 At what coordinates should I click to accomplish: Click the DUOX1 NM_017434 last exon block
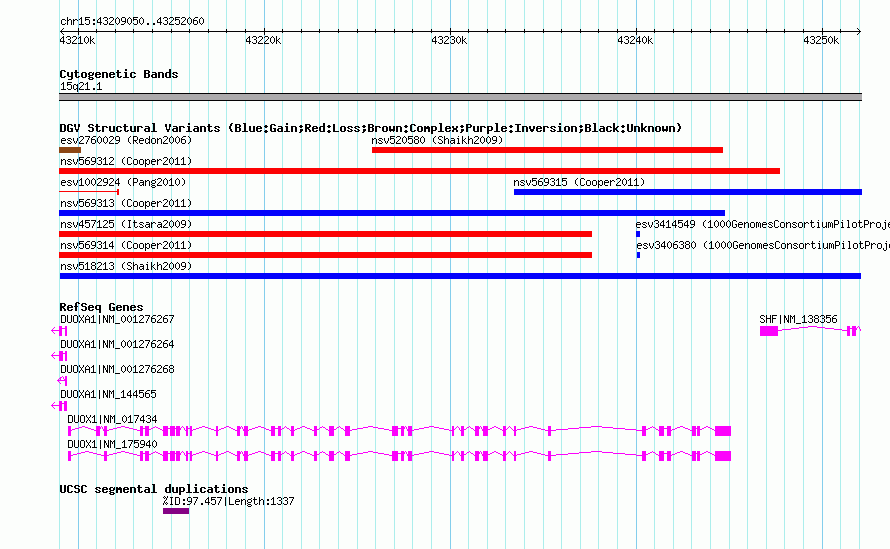(723, 431)
